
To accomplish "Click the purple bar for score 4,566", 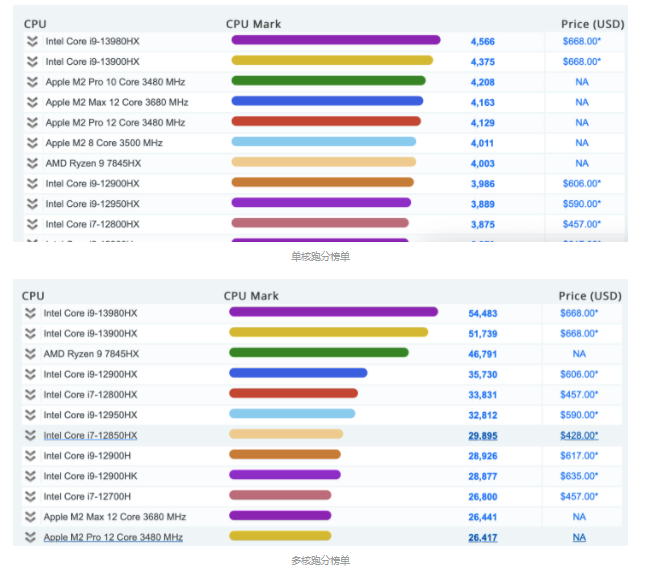I will coord(336,40).
